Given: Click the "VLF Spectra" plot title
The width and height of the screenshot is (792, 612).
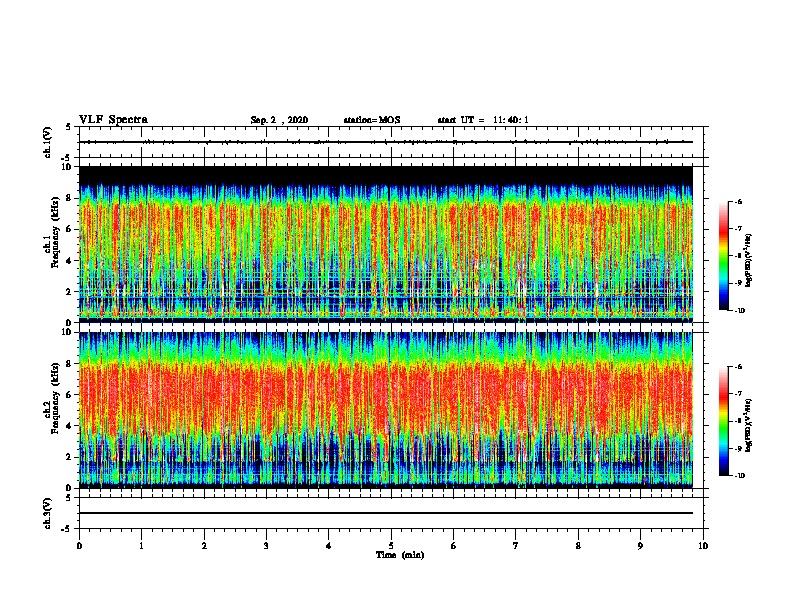Looking at the screenshot, I should tap(113, 120).
